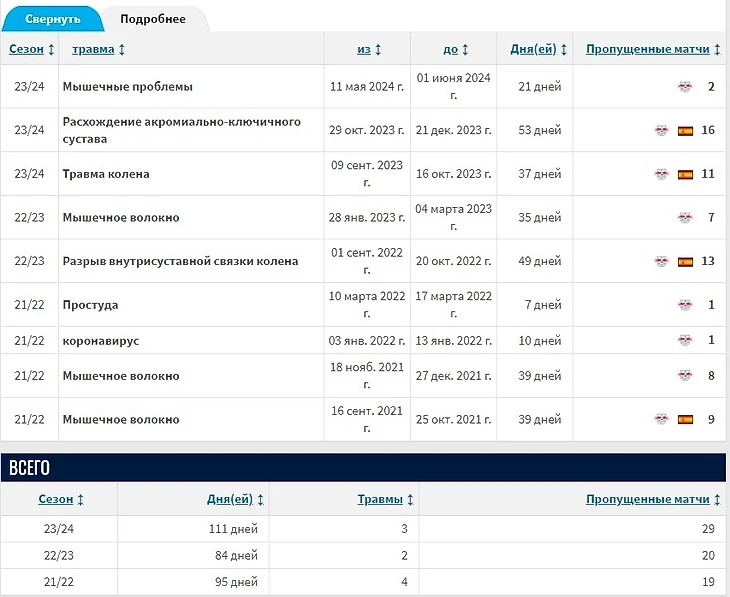Click RB Leipzig logo in коронавирус row
The width and height of the screenshot is (730, 597).
pyautogui.click(x=685, y=341)
